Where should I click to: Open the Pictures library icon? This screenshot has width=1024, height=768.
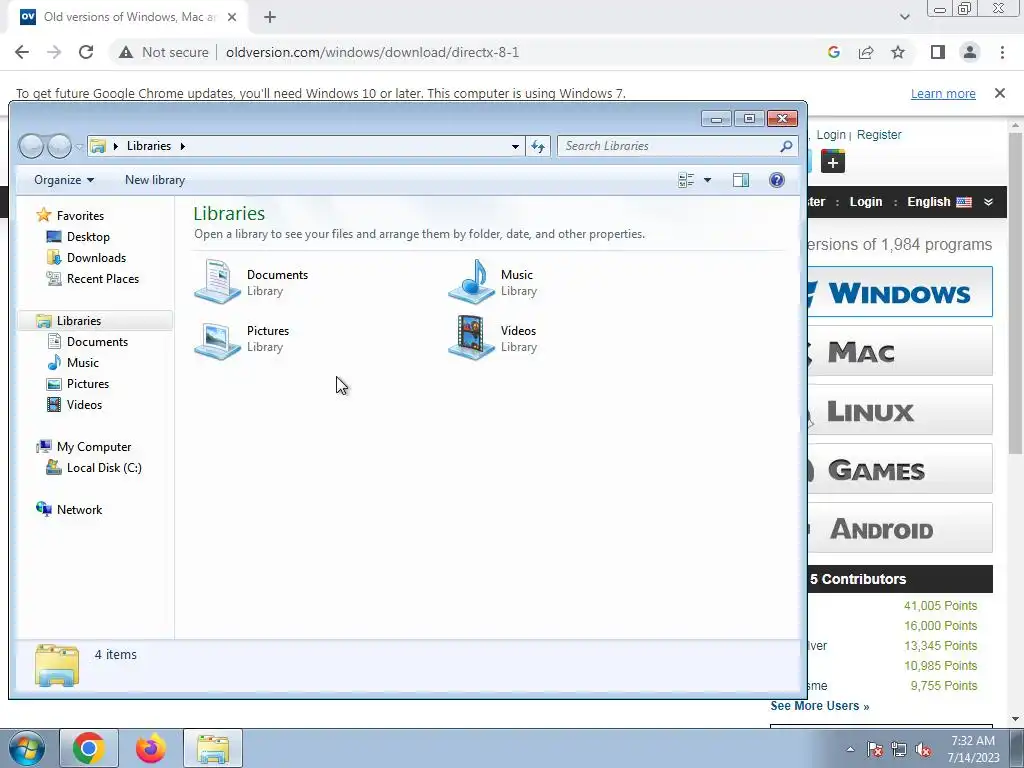click(217, 338)
